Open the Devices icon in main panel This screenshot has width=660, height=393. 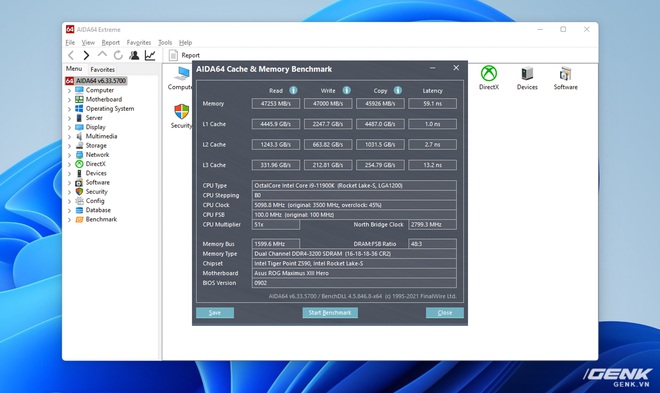pos(527,74)
